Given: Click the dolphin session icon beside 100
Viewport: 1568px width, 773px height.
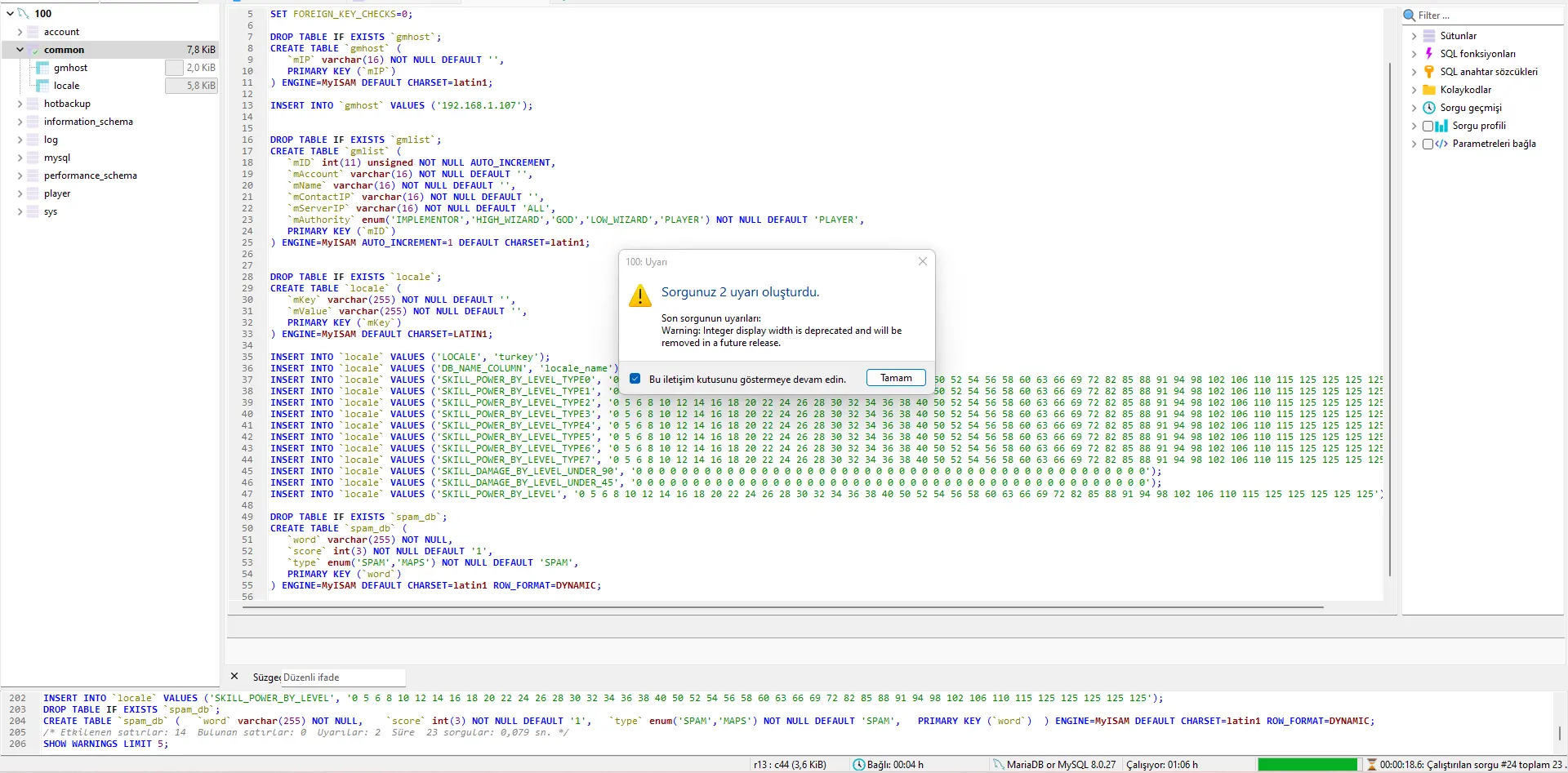Looking at the screenshot, I should [24, 14].
